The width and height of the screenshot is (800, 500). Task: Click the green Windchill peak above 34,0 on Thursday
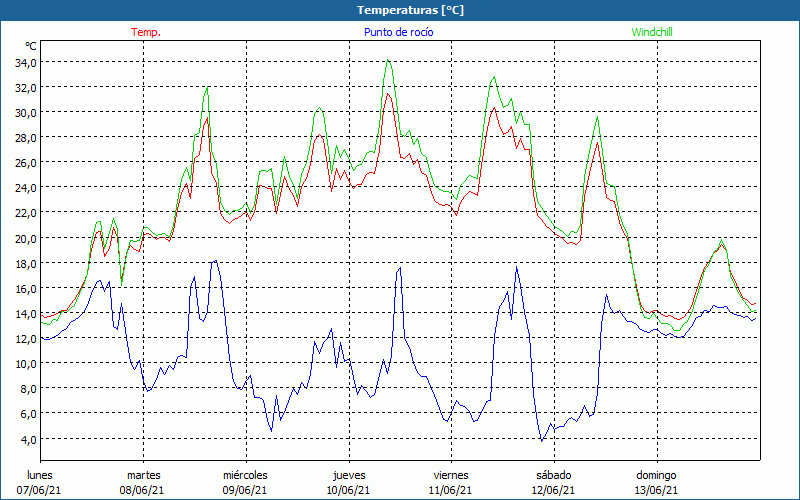388,60
